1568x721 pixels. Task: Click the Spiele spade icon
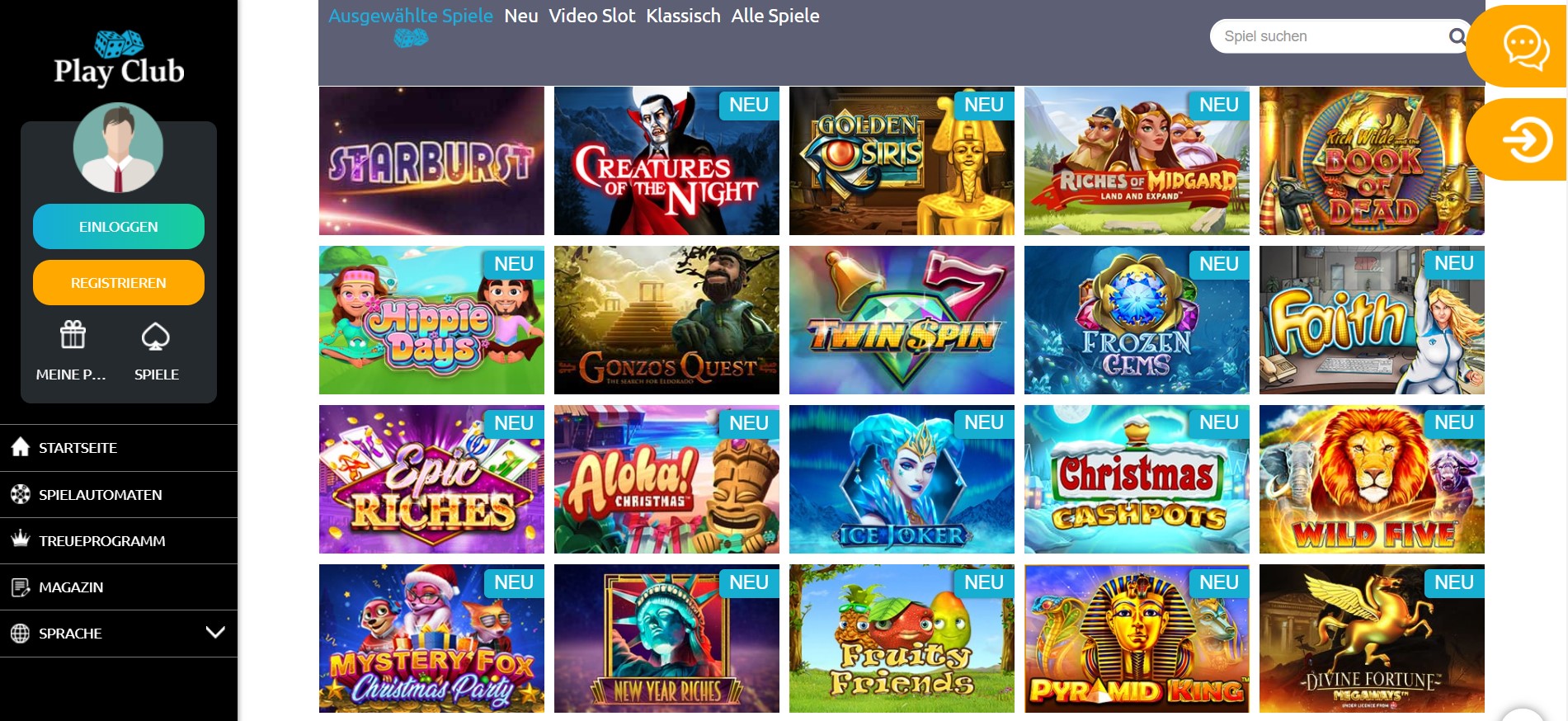(156, 336)
